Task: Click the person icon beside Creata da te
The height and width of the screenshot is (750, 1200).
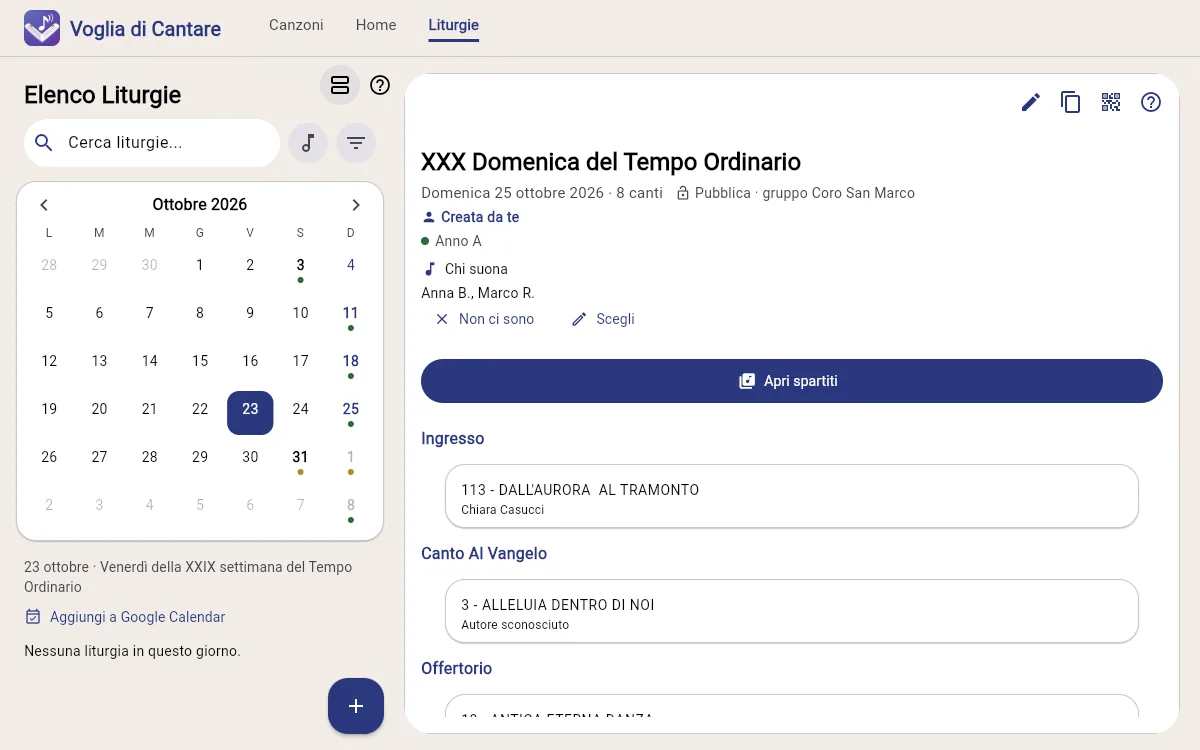Action: [429, 217]
